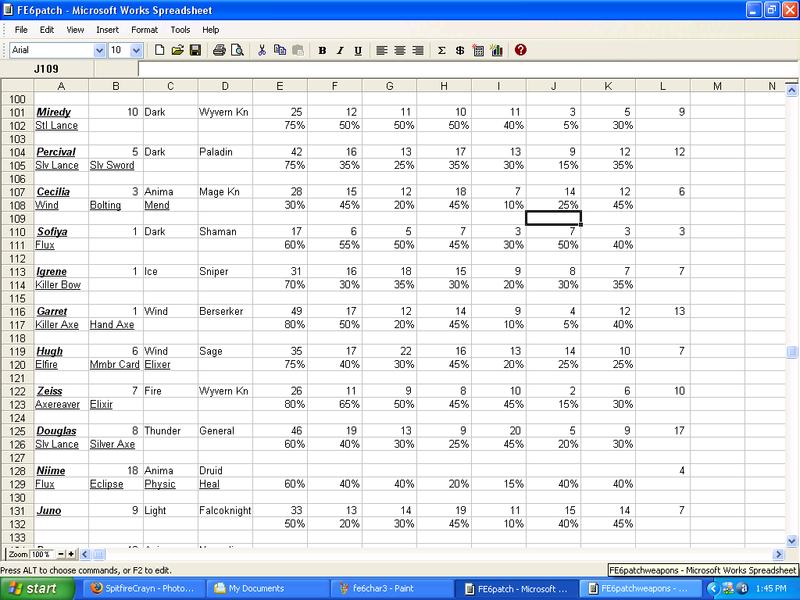Click the Windows Start button
The image size is (800, 600).
33,588
